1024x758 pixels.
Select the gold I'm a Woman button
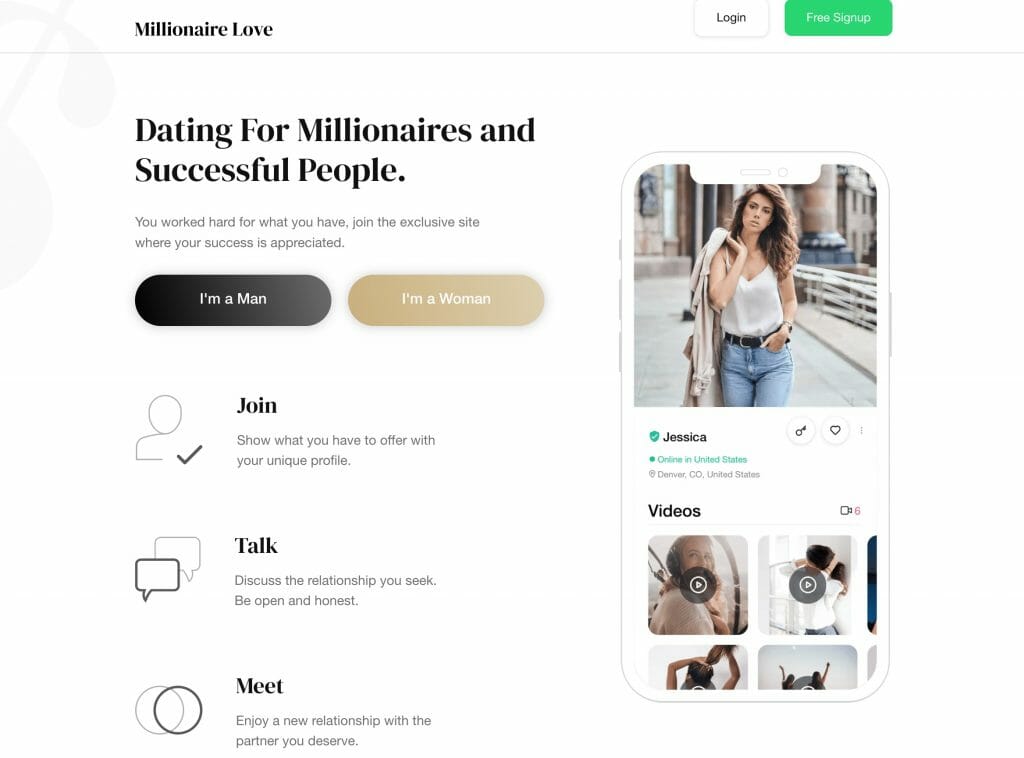[x=446, y=300]
